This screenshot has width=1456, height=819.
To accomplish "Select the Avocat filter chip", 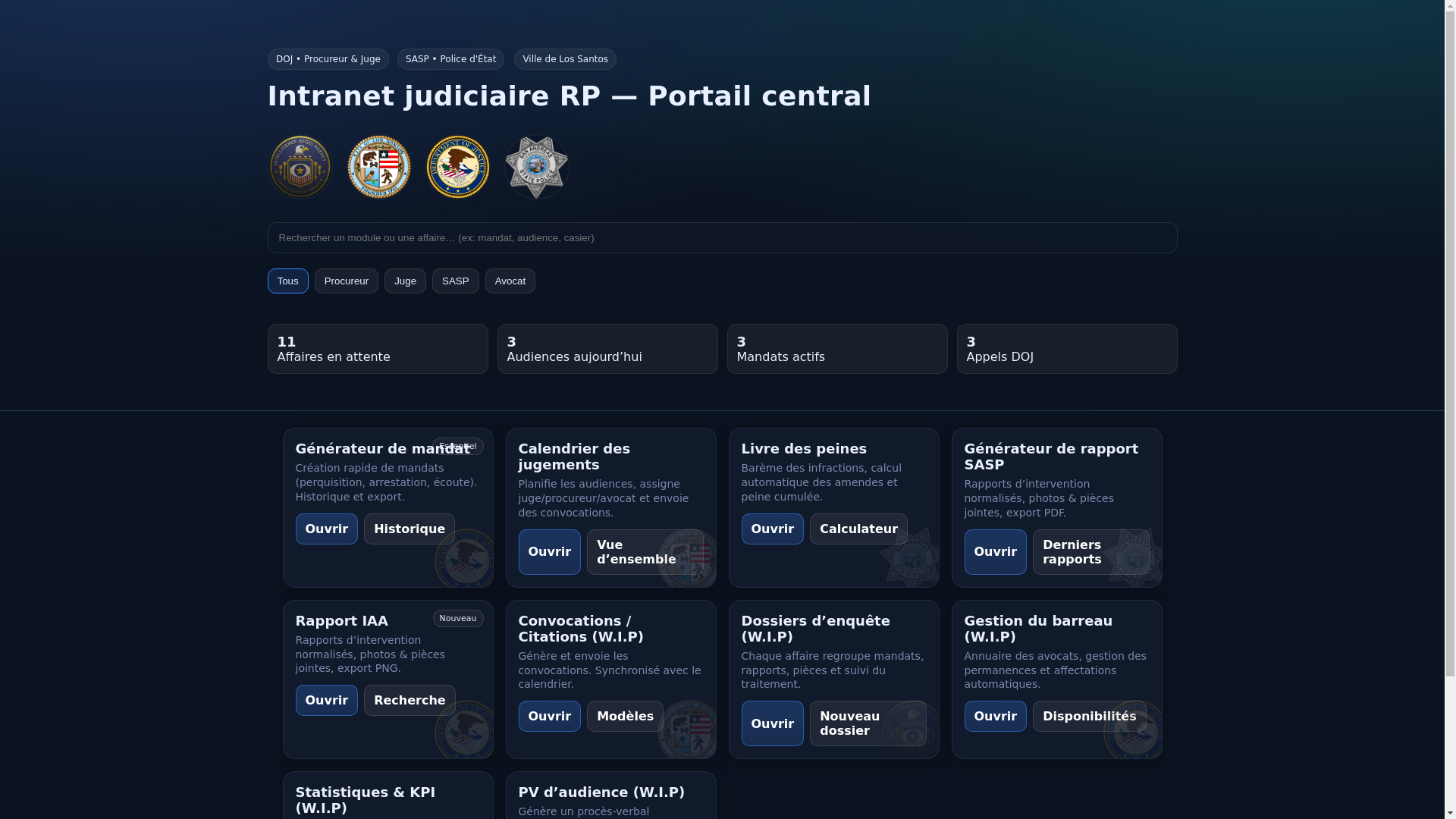I will 510,281.
